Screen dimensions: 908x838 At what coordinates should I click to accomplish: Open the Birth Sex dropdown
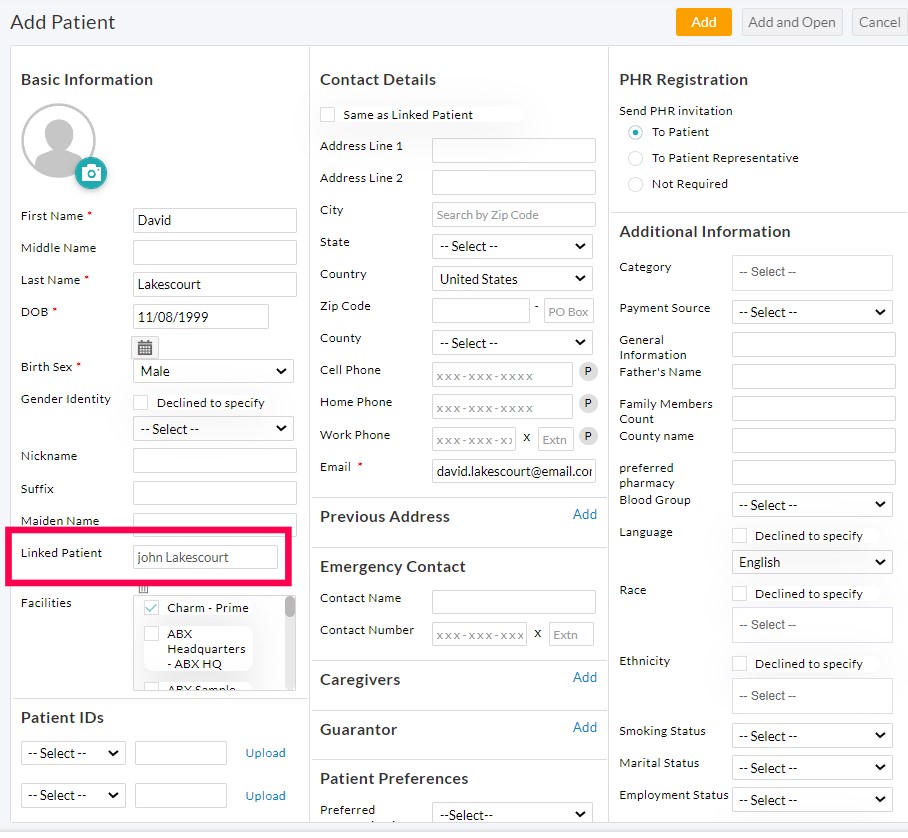213,372
